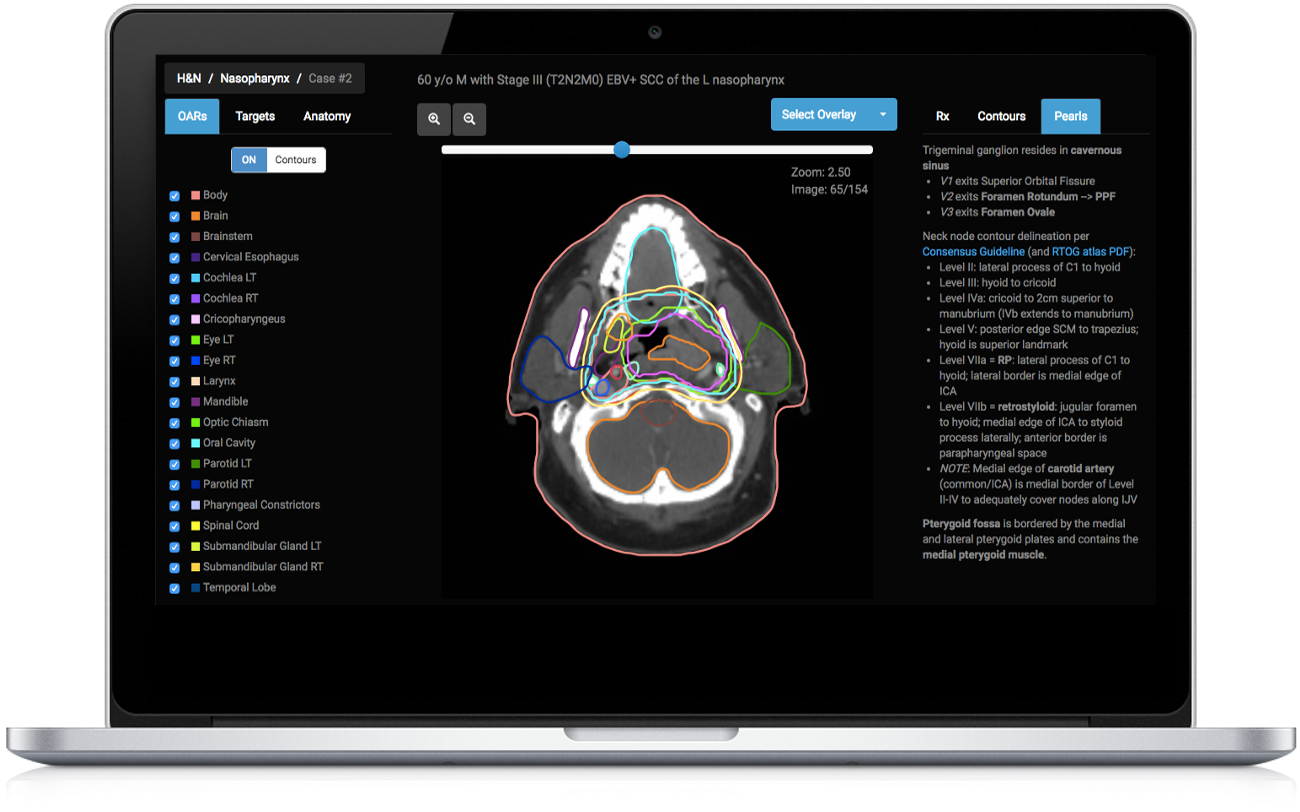Open the Anatomy tab
1300x812 pixels.
point(327,116)
